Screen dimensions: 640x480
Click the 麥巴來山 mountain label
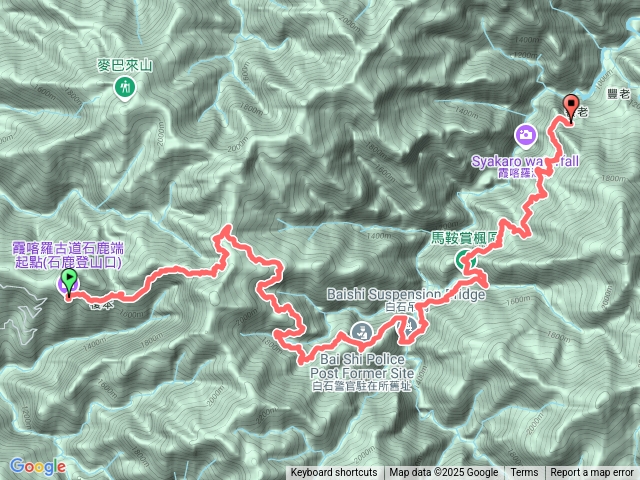click(x=125, y=65)
